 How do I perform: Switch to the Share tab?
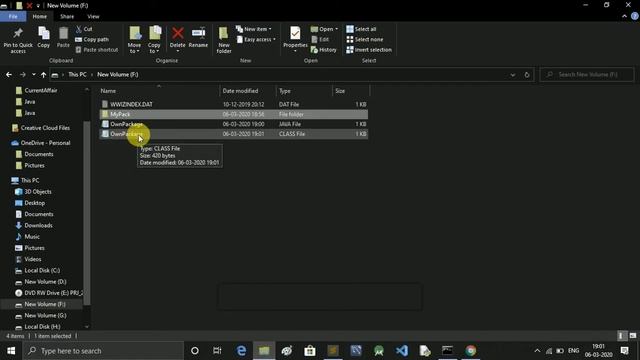point(67,17)
